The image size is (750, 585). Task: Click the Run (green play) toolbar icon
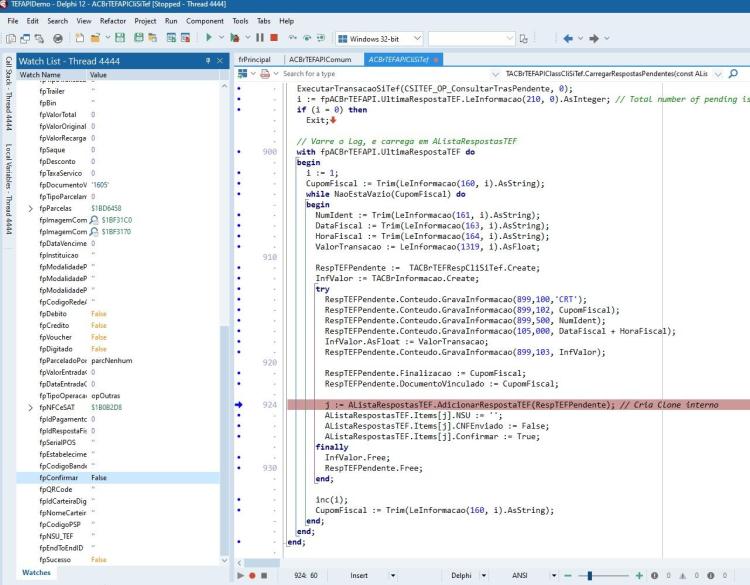[x=209, y=38]
